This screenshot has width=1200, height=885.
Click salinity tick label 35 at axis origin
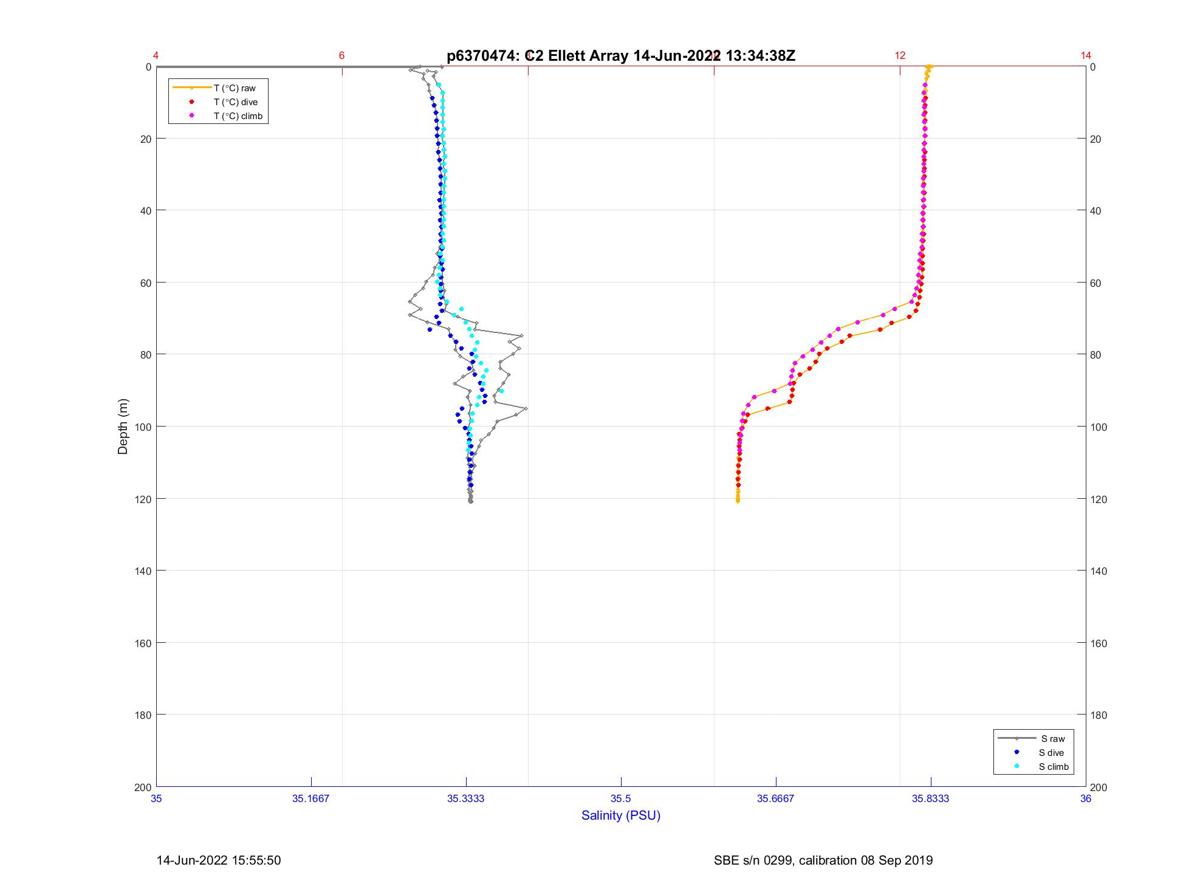point(157,799)
